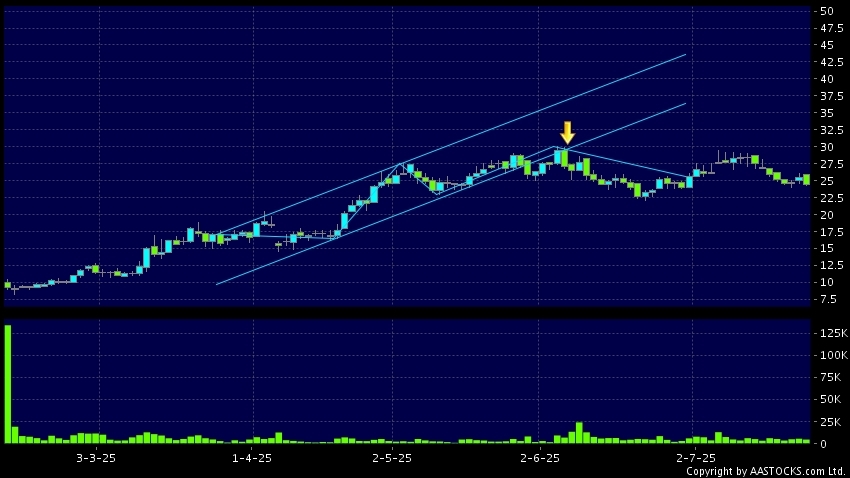Click the 22.5 price axis label

click(832, 198)
